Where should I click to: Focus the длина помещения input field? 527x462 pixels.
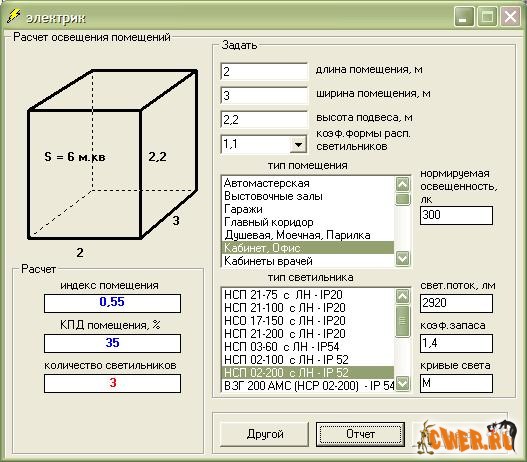click(x=264, y=72)
